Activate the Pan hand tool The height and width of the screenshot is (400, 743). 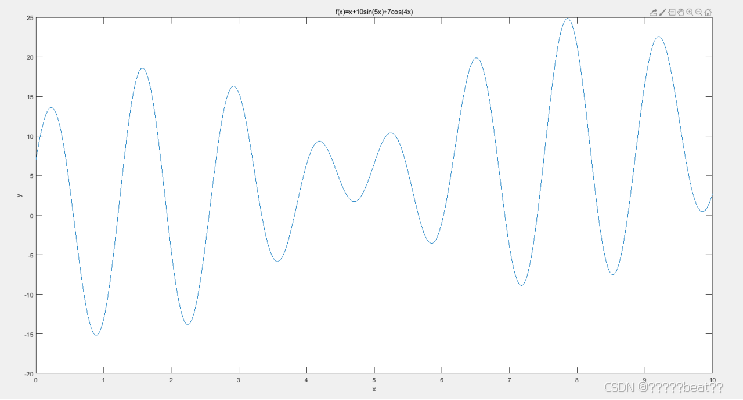coord(680,12)
